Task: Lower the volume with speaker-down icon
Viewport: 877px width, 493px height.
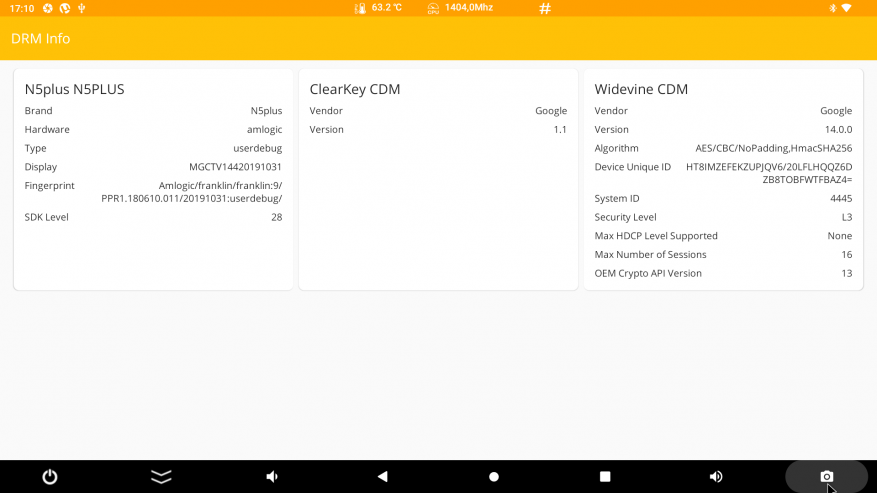Action: (272, 477)
